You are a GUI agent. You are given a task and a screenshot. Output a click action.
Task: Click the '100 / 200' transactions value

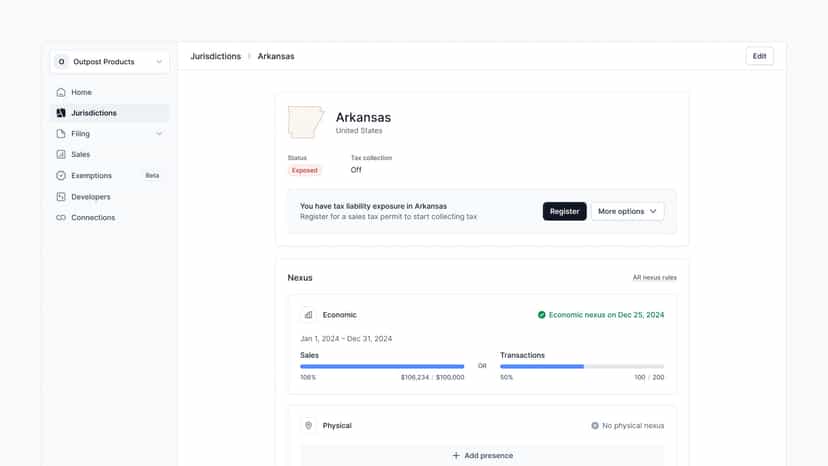[649, 377]
